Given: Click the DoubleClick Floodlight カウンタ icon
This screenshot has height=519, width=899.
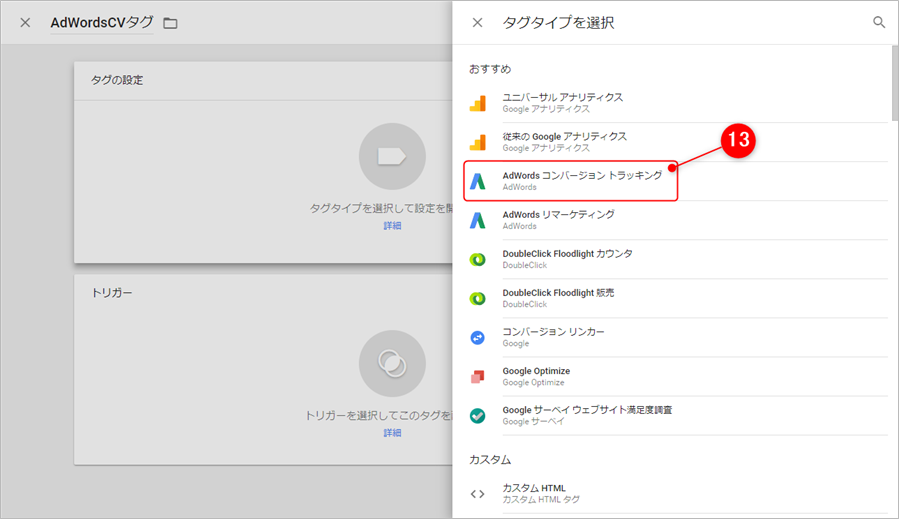Looking at the screenshot, I should pos(478,259).
